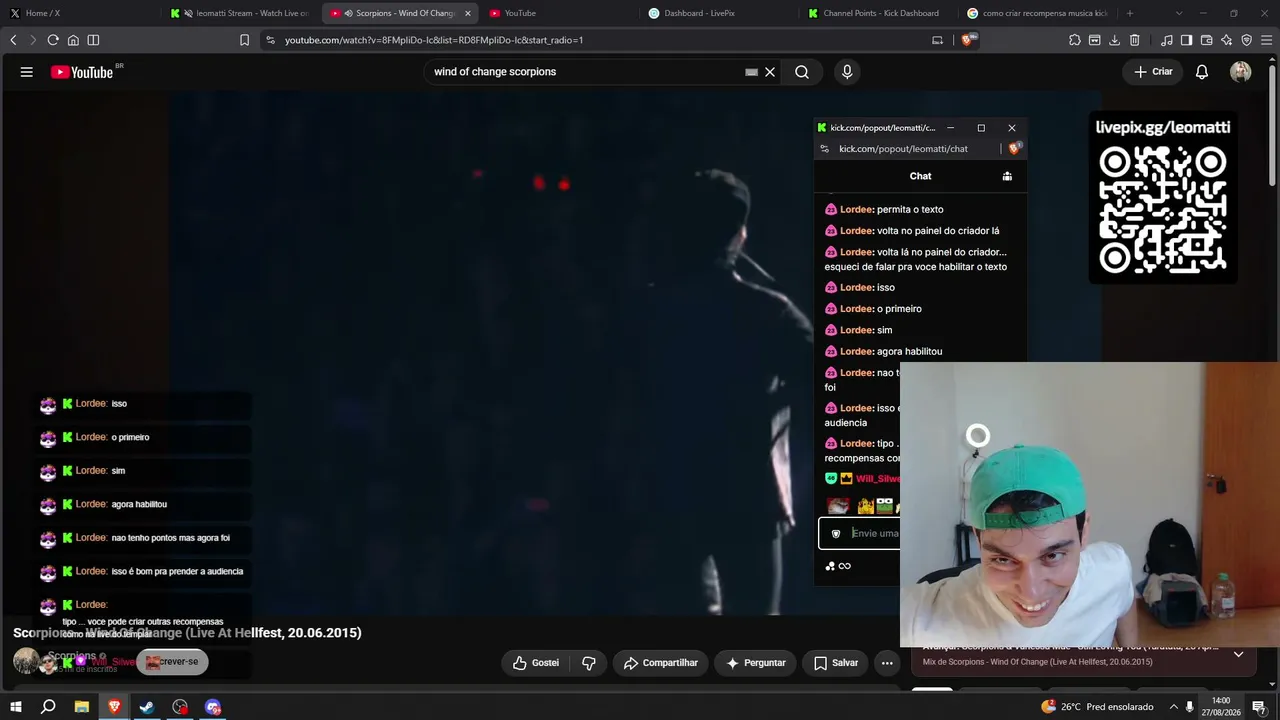This screenshot has height=720, width=1280.
Task: Open File Explorer from taskbar
Action: [82, 707]
